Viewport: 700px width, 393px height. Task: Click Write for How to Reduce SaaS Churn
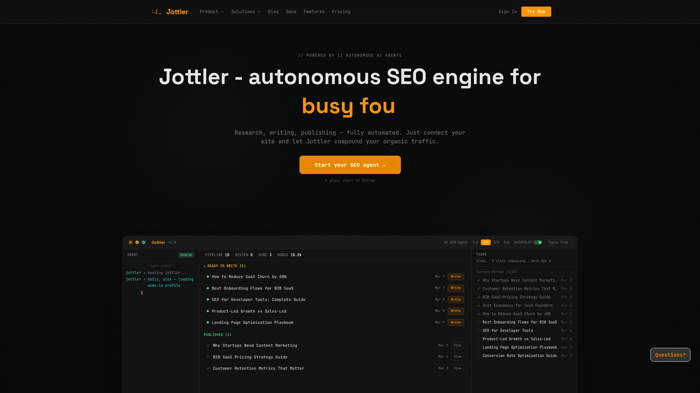[455, 277]
